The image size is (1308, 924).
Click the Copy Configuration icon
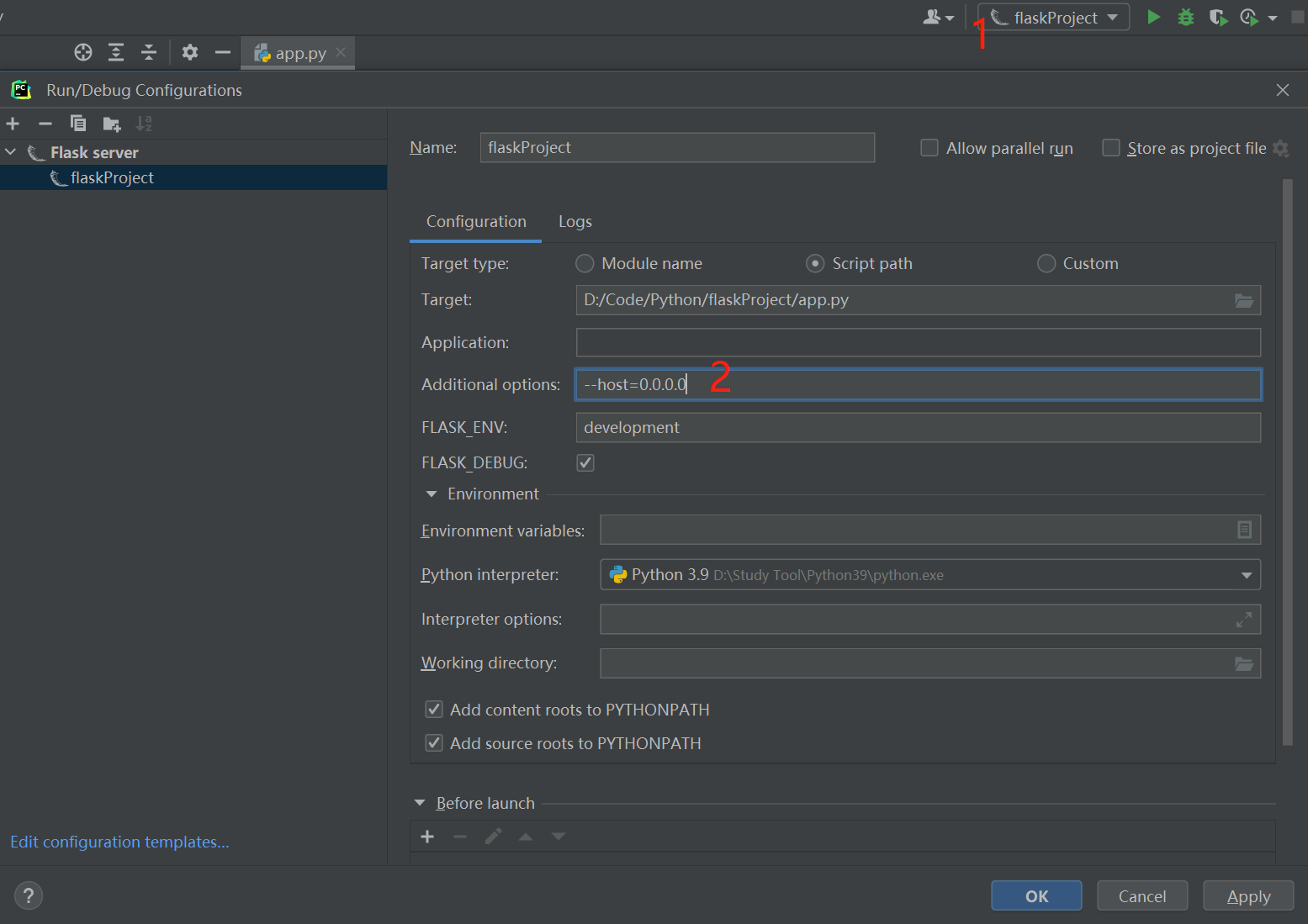coord(78,124)
